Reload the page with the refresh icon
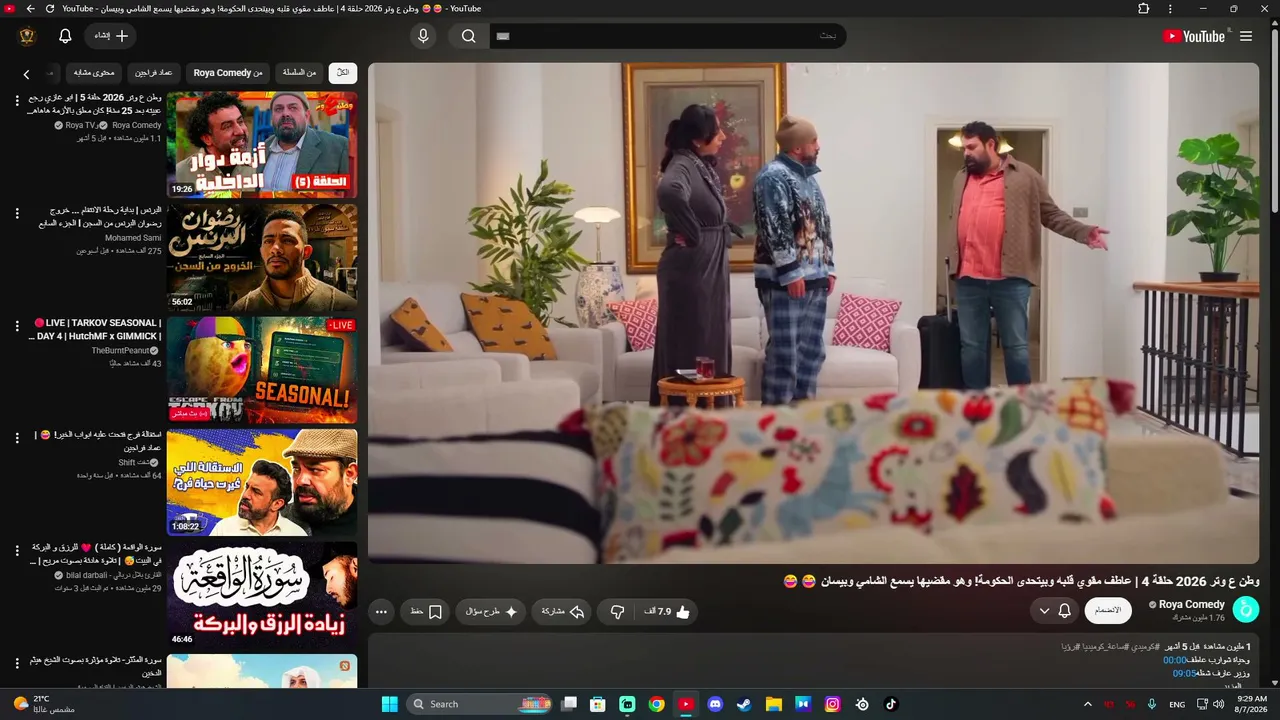 pos(48,9)
